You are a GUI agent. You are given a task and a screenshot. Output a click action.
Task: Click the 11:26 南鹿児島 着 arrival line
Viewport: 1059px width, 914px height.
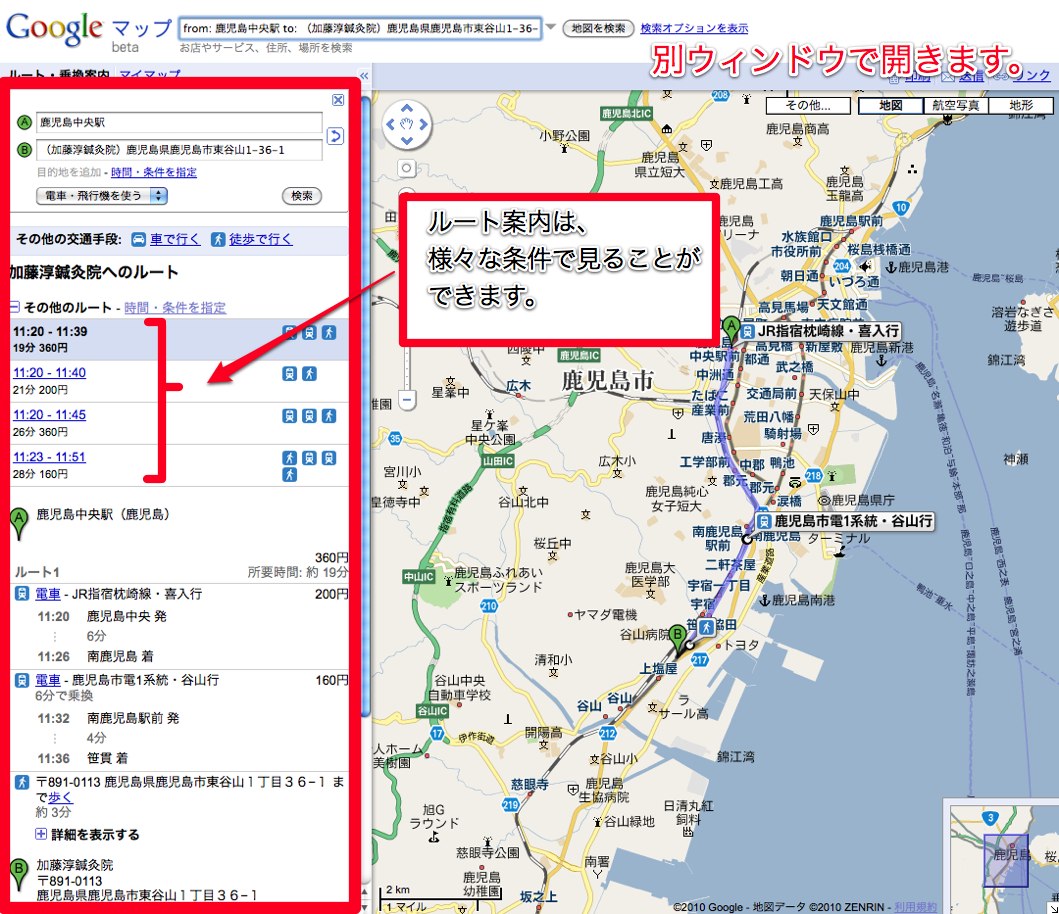[x=95, y=657]
